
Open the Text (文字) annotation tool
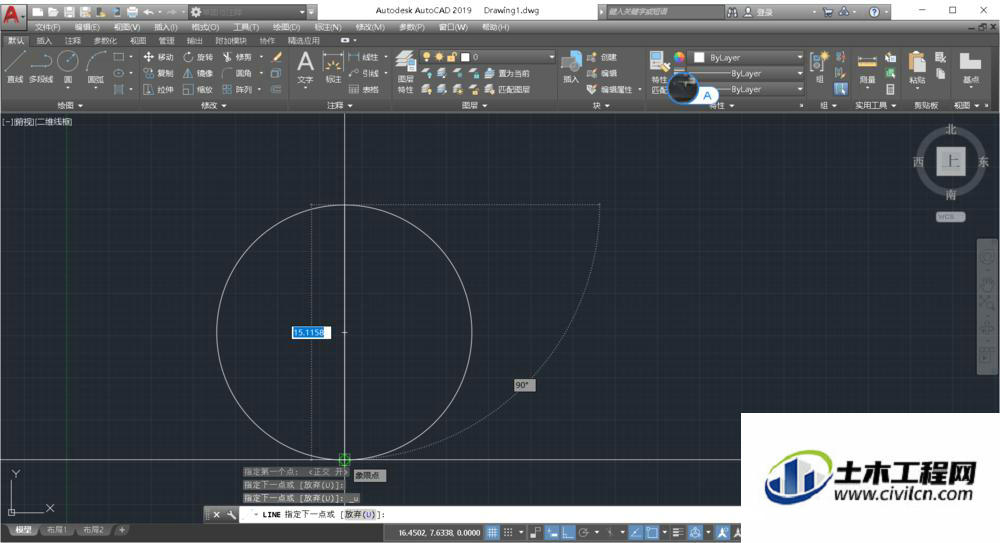point(305,67)
